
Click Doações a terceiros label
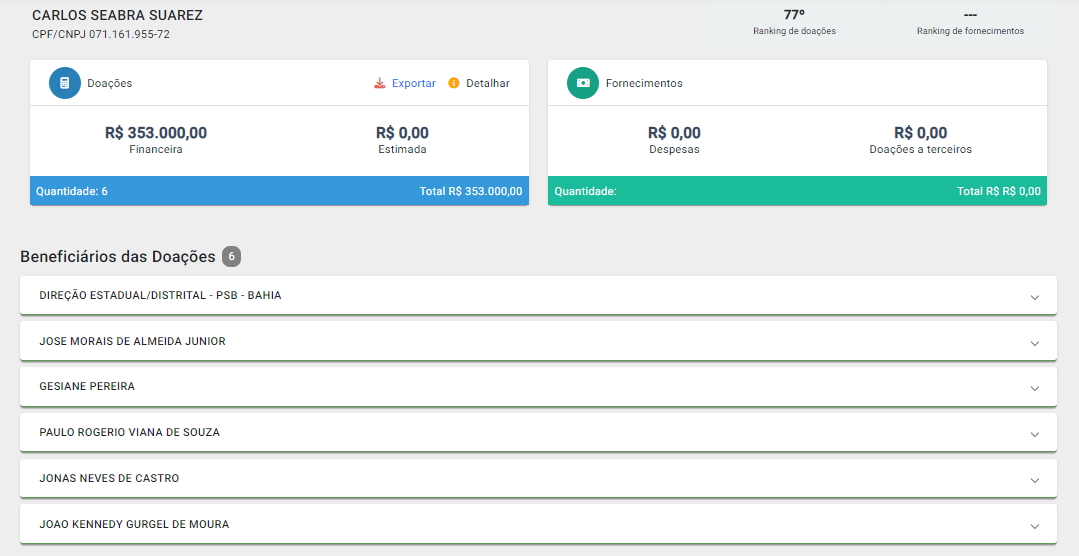[921, 149]
